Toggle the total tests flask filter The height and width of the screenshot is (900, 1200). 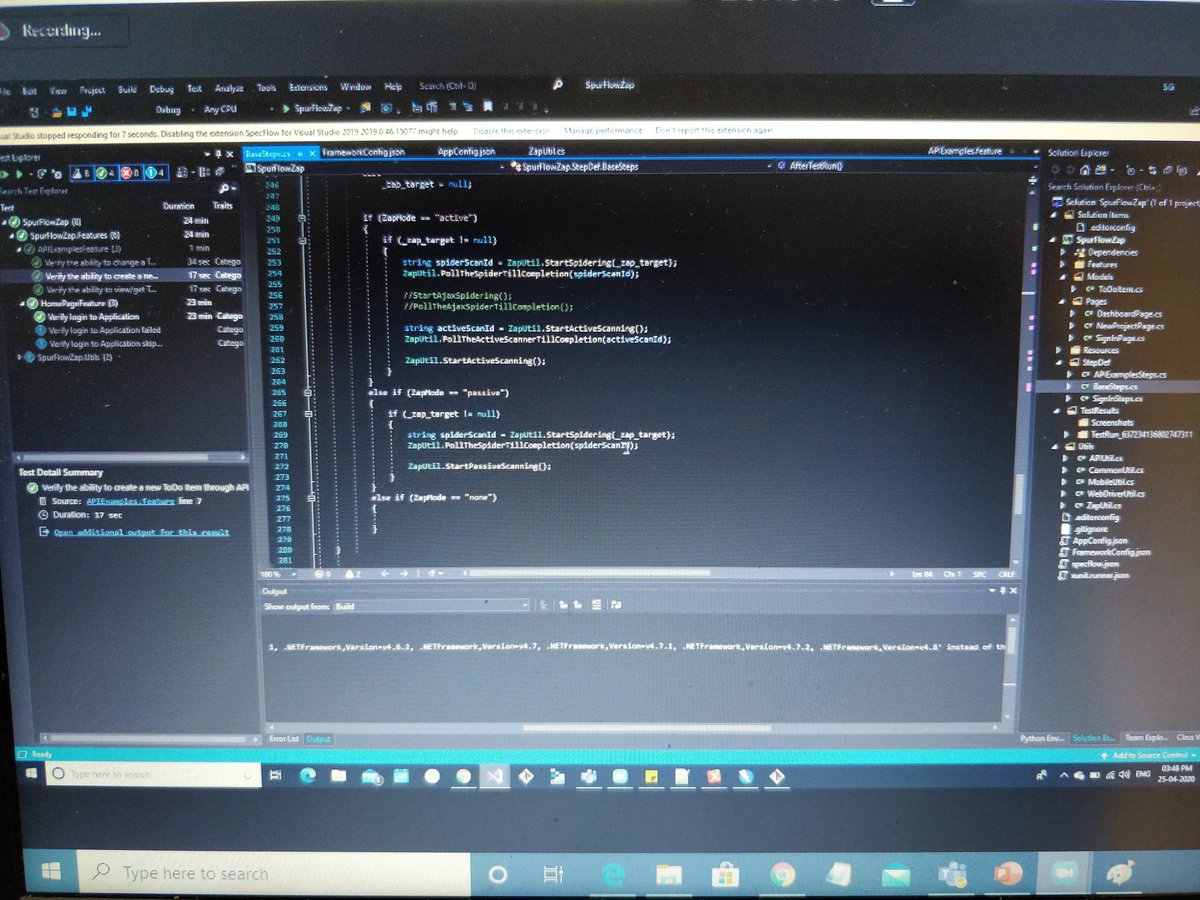[80, 174]
